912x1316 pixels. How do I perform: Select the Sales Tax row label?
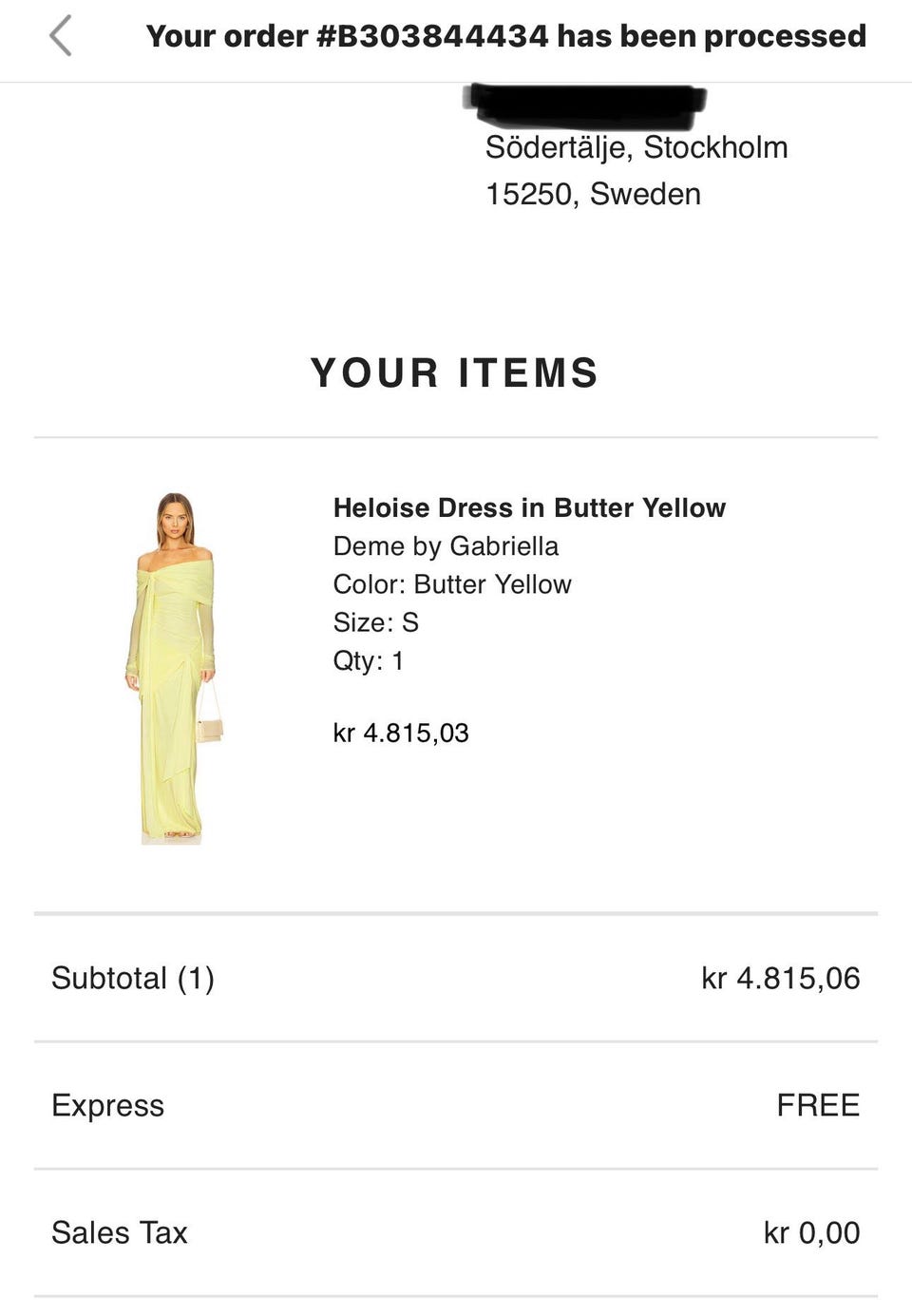tap(120, 1232)
